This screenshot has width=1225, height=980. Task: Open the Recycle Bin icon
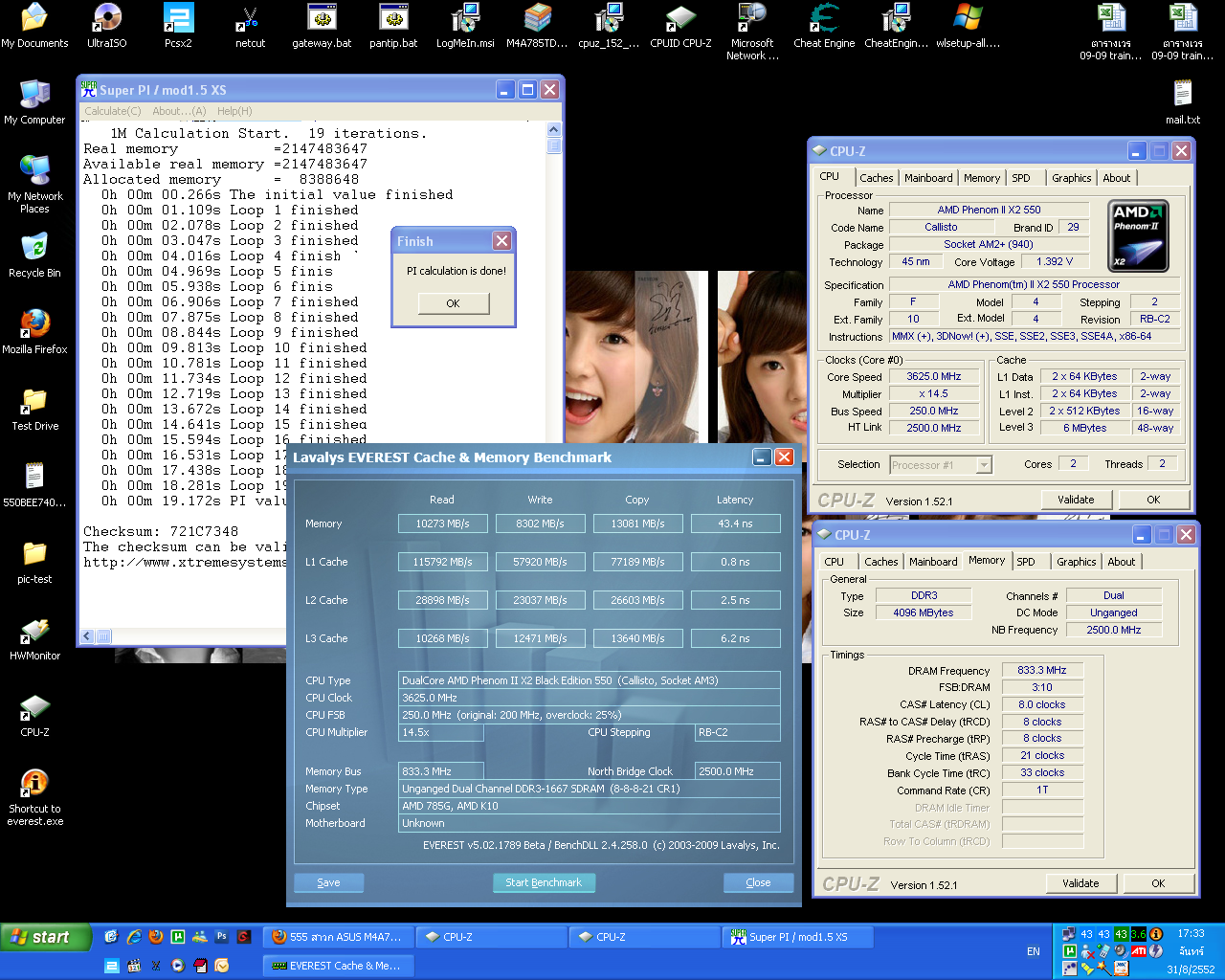[x=34, y=256]
